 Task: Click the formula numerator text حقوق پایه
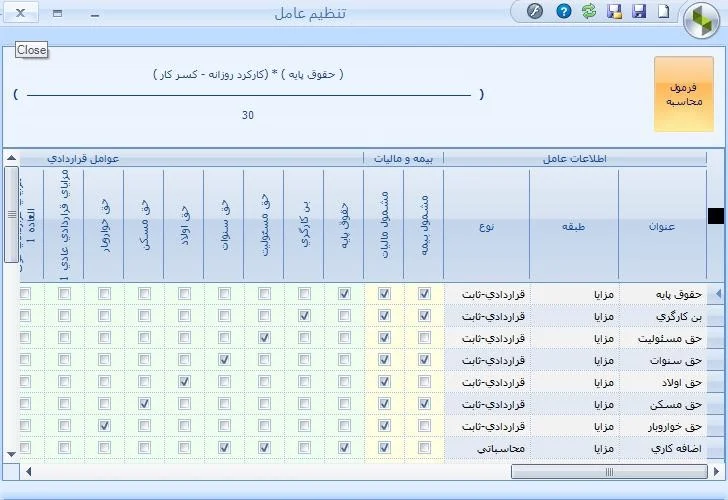312,74
